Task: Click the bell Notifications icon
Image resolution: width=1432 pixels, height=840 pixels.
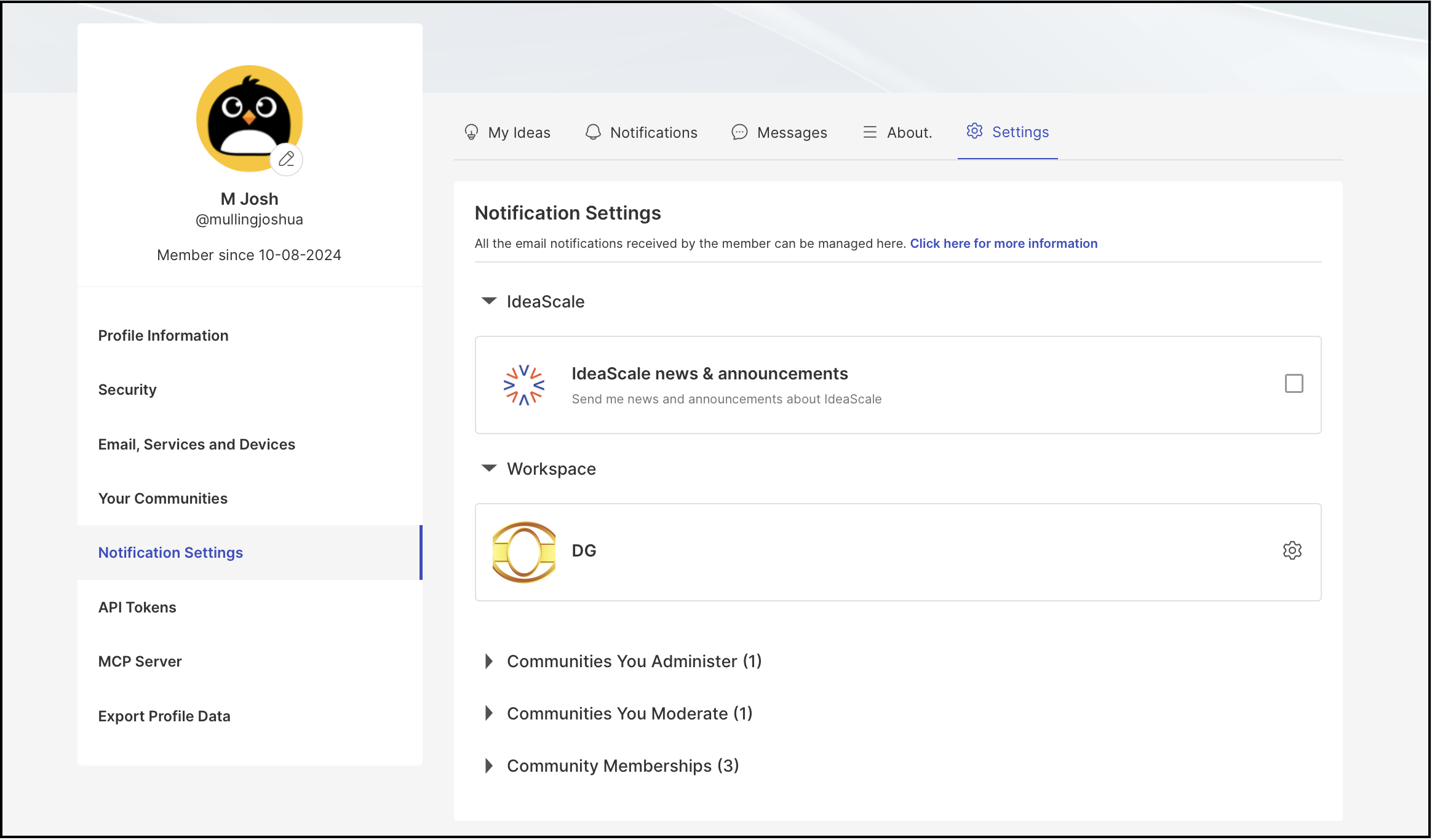Action: pos(593,132)
